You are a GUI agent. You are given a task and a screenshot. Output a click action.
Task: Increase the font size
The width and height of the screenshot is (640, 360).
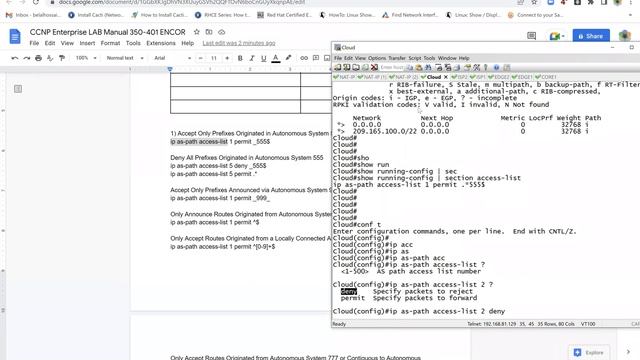click(x=227, y=58)
